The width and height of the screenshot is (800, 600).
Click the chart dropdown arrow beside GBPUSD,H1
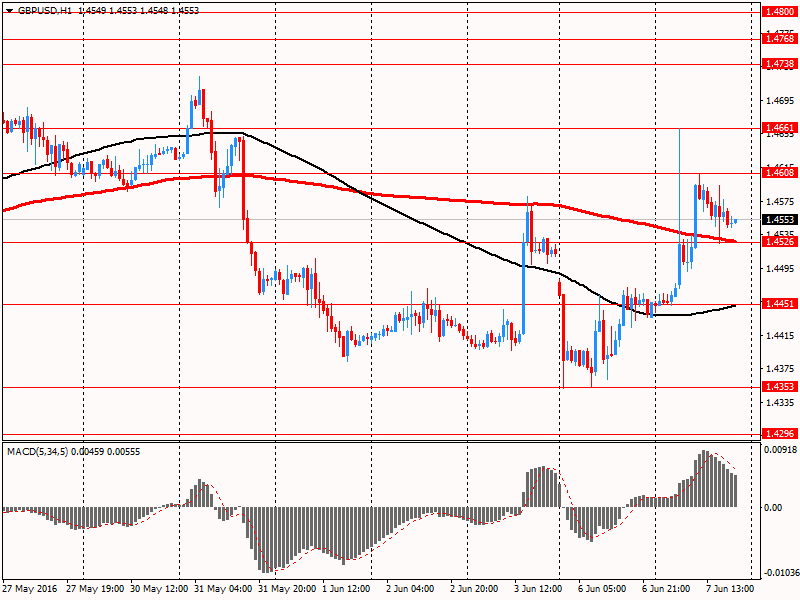[10, 10]
